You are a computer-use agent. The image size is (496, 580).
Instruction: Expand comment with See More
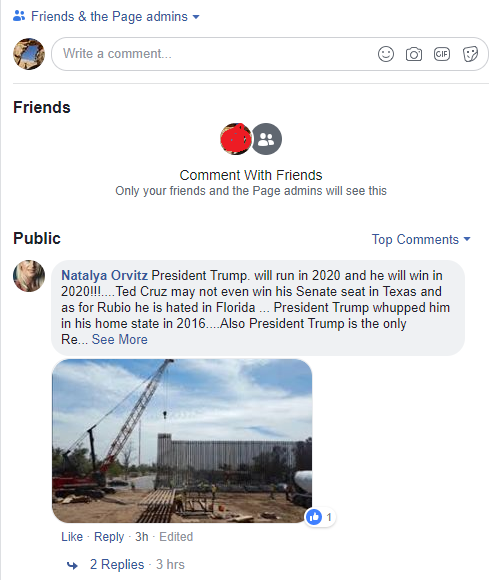click(x=119, y=340)
